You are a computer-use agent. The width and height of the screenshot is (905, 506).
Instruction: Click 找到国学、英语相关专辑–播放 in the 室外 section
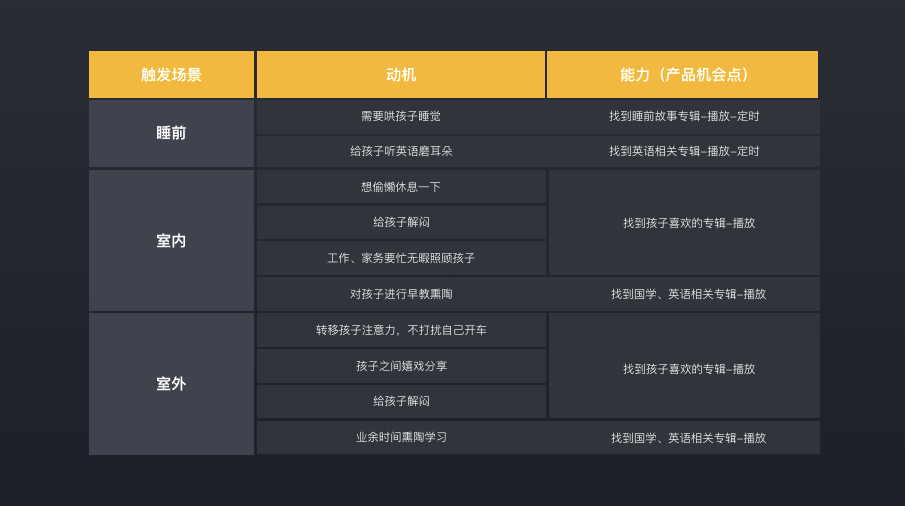click(688, 438)
